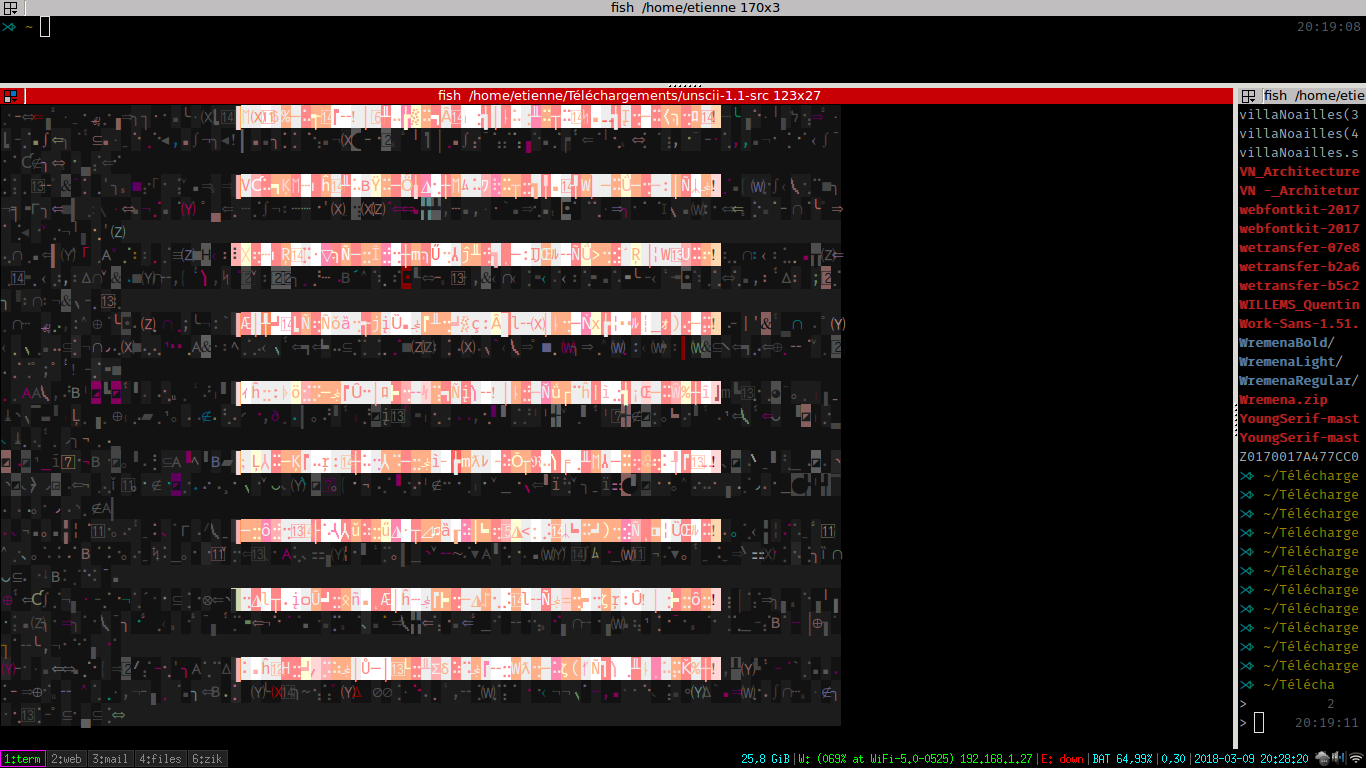Click the volume speaker tray icon

1338,758
